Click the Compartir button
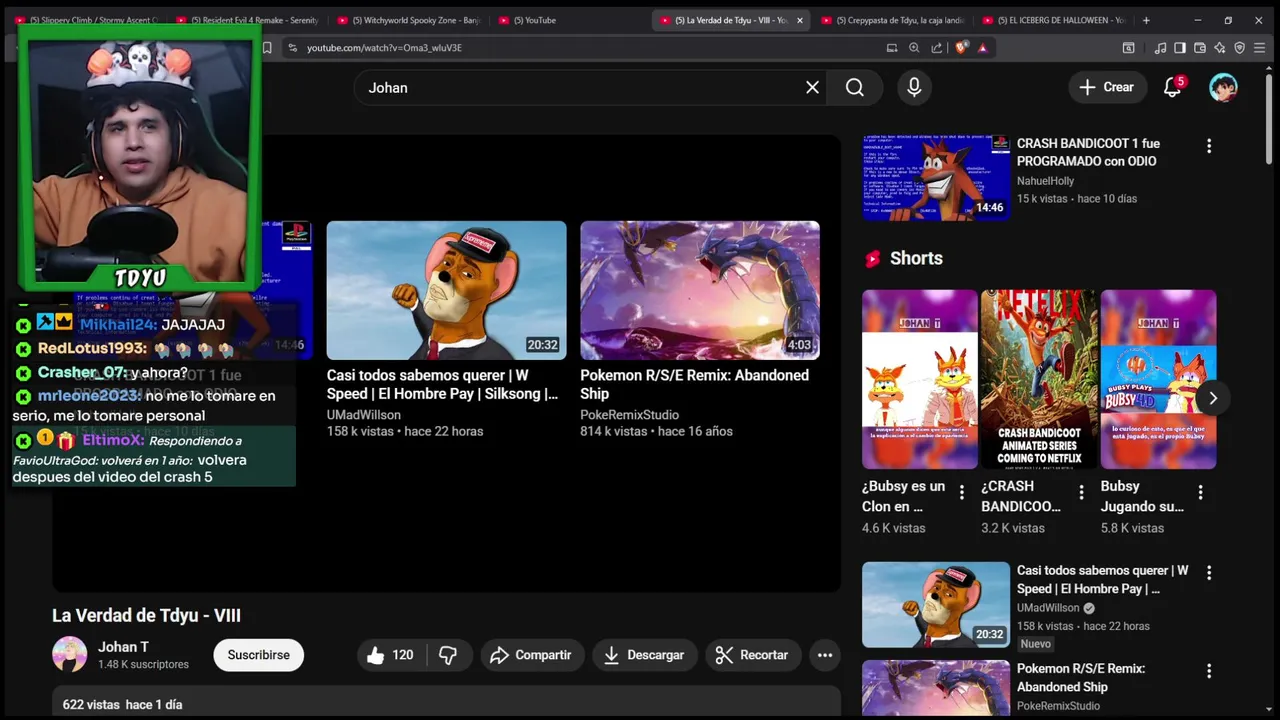Screen dimensions: 1280x720 [x=531, y=655]
